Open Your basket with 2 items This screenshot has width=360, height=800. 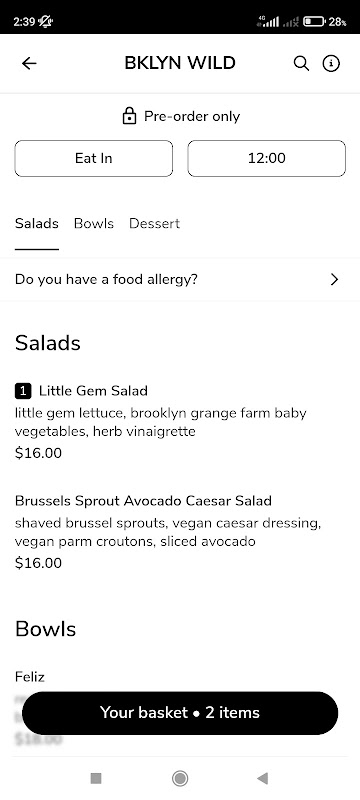point(180,713)
